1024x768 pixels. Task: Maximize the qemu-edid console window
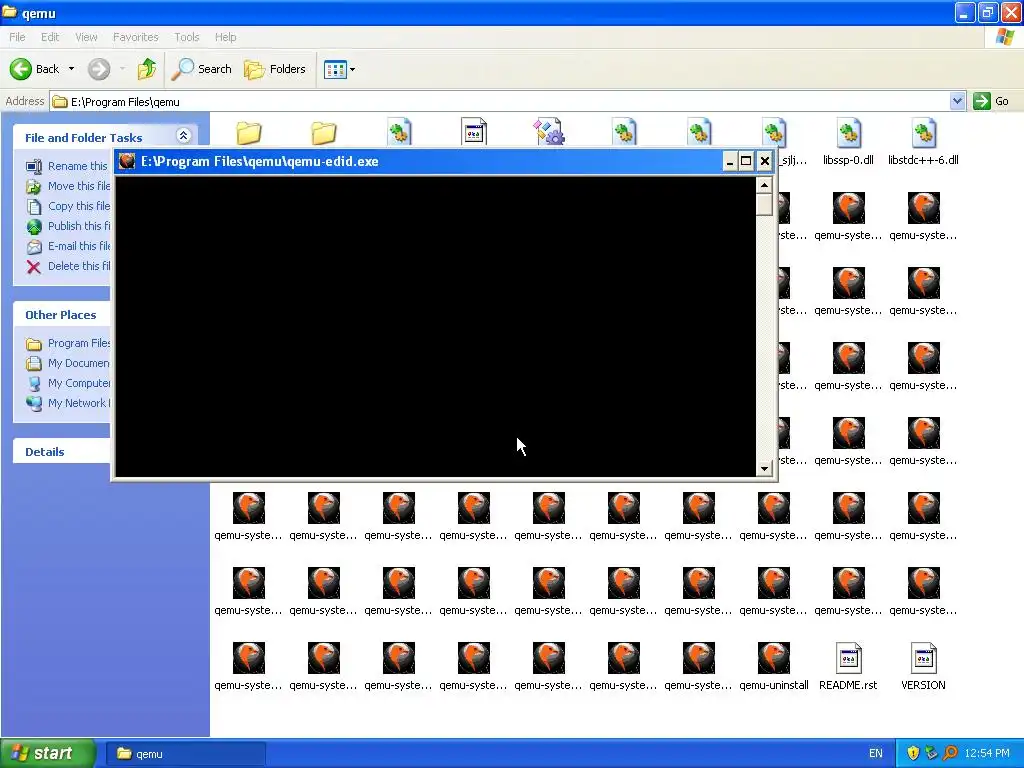tap(746, 161)
